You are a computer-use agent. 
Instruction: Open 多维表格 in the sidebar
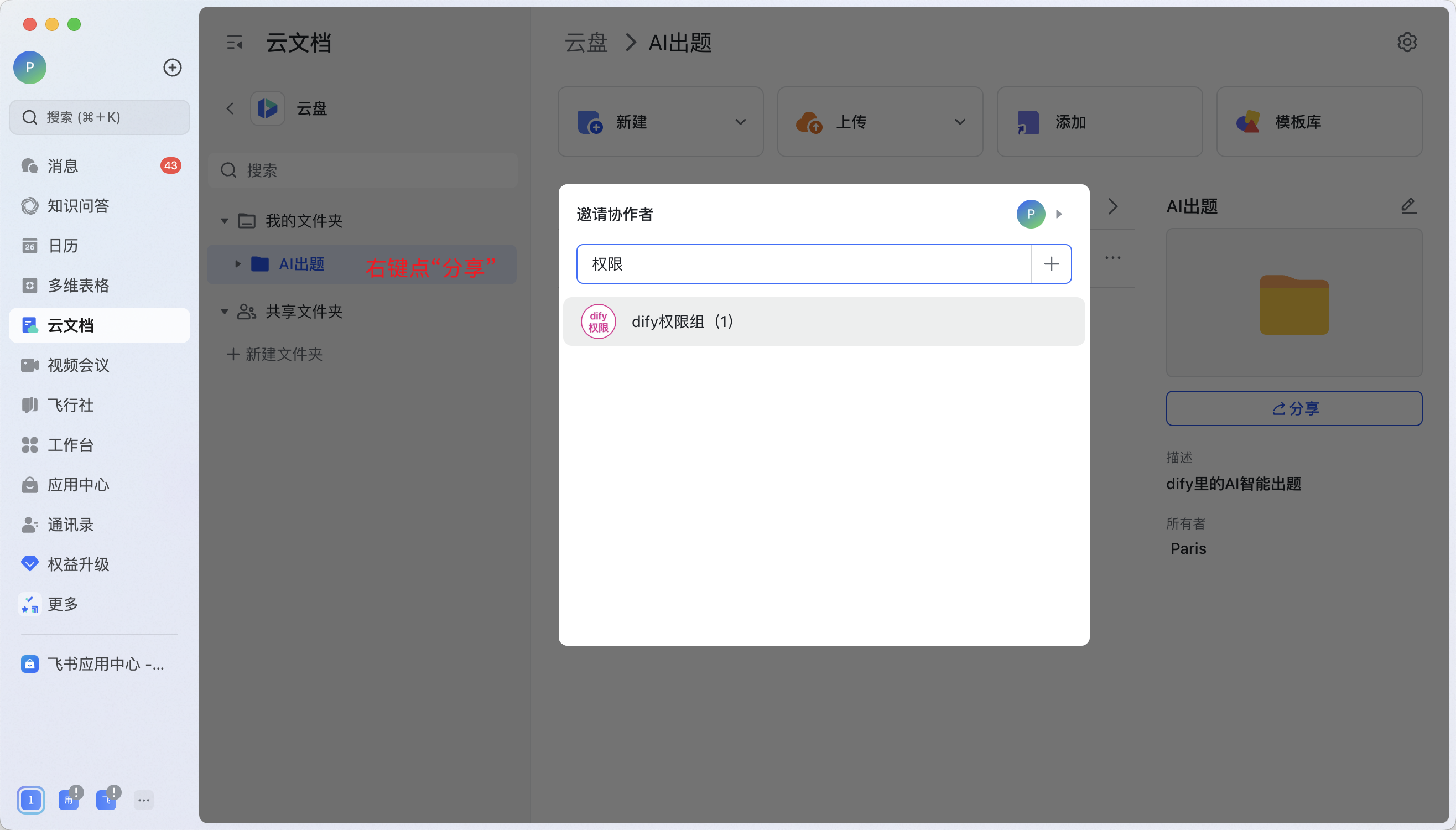point(78,286)
